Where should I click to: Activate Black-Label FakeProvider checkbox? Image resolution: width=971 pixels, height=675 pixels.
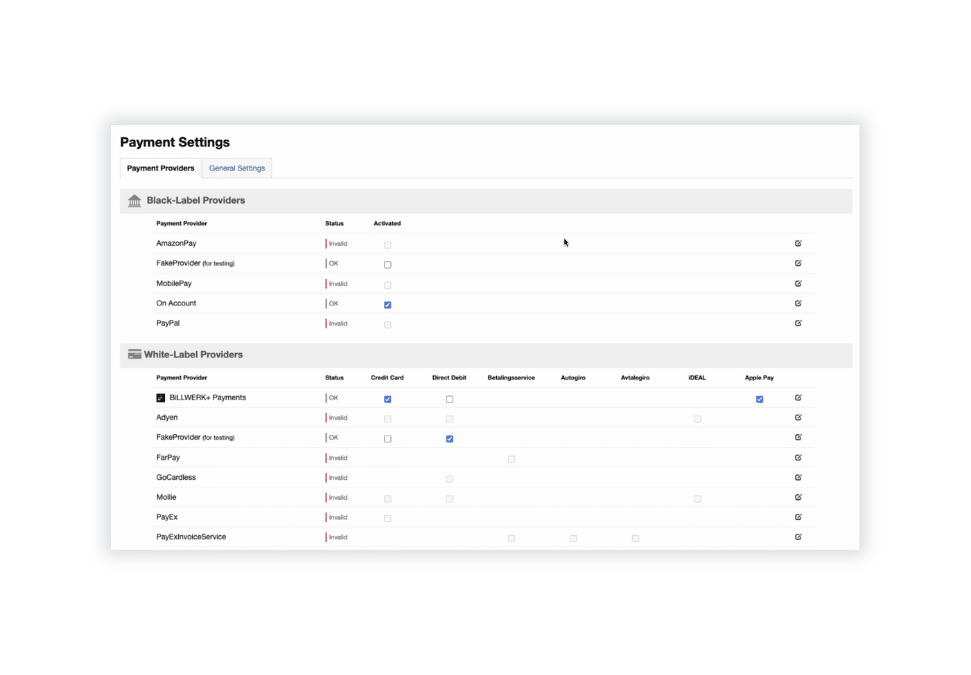[x=388, y=264]
